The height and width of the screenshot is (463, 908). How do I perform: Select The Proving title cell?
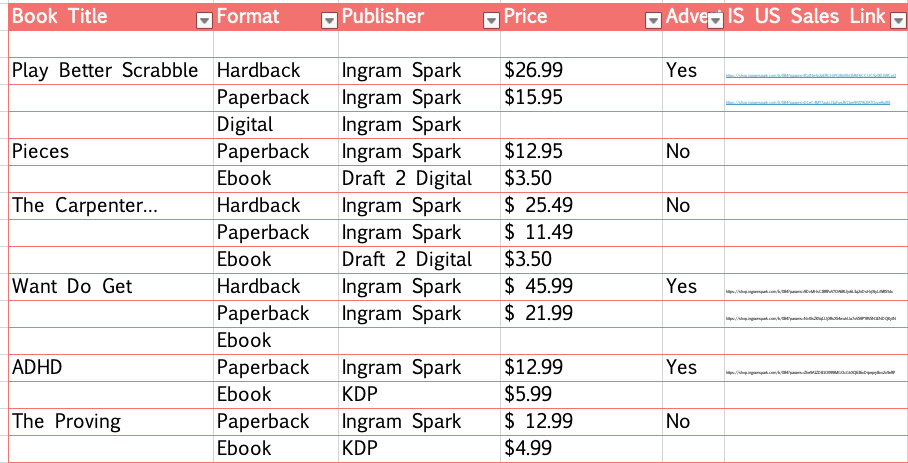click(x=111, y=421)
